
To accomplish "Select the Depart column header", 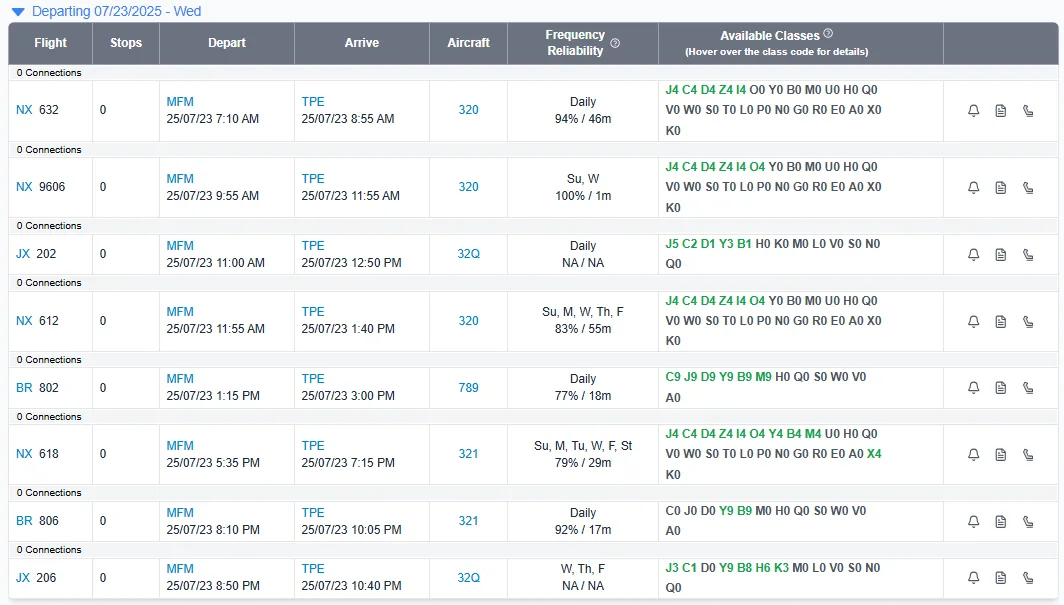I will [227, 43].
